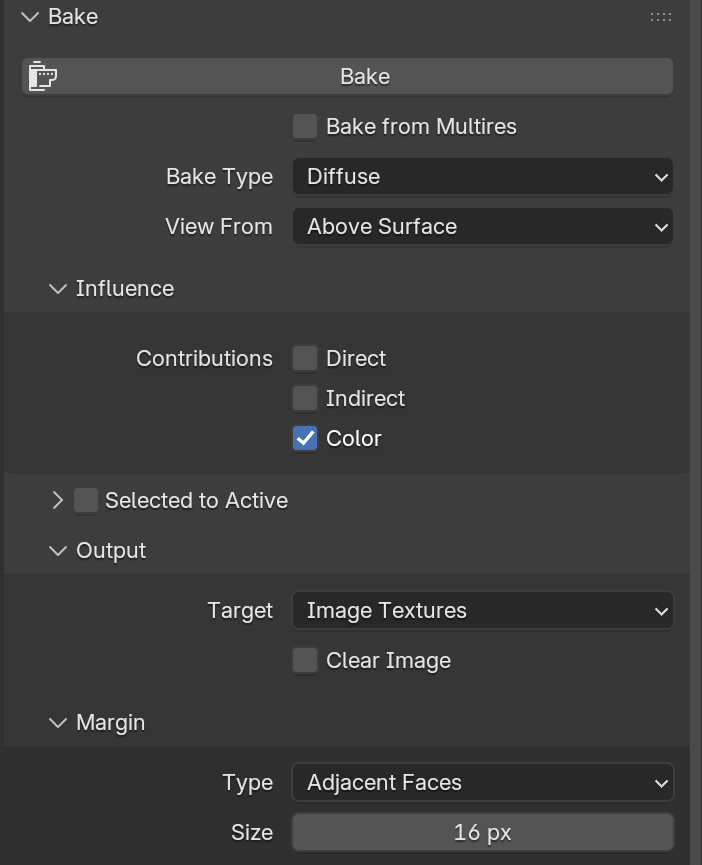Image resolution: width=702 pixels, height=865 pixels.
Task: Collapse the Output subpanel
Action: pos(58,551)
